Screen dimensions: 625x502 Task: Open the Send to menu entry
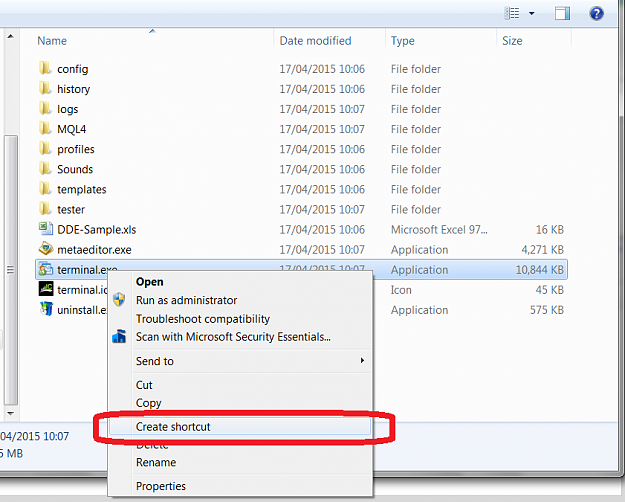(155, 361)
